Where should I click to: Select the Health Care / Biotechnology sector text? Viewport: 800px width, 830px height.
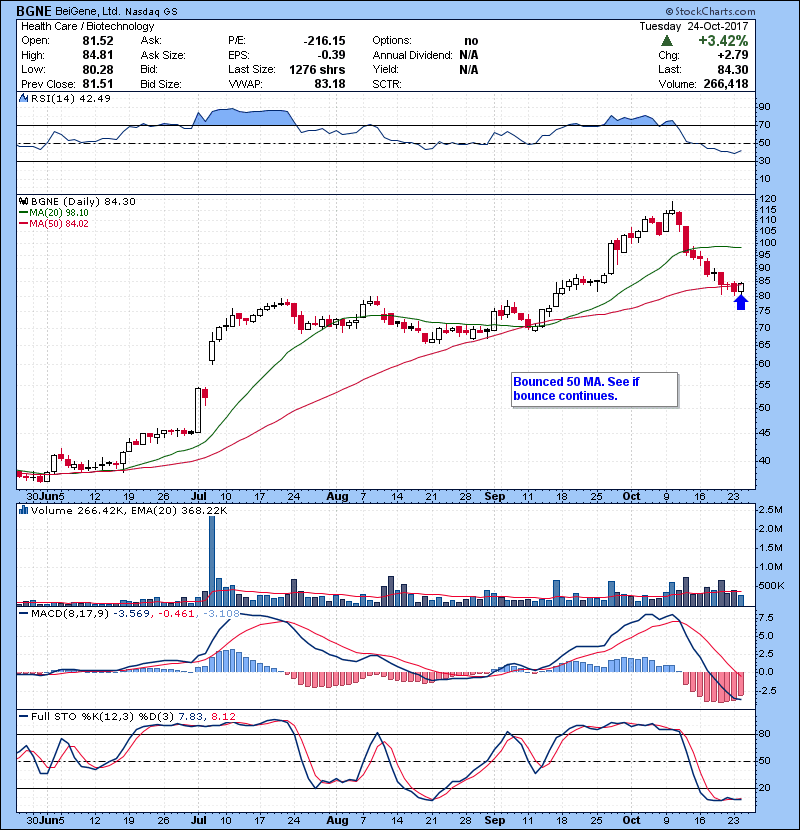tap(88, 26)
